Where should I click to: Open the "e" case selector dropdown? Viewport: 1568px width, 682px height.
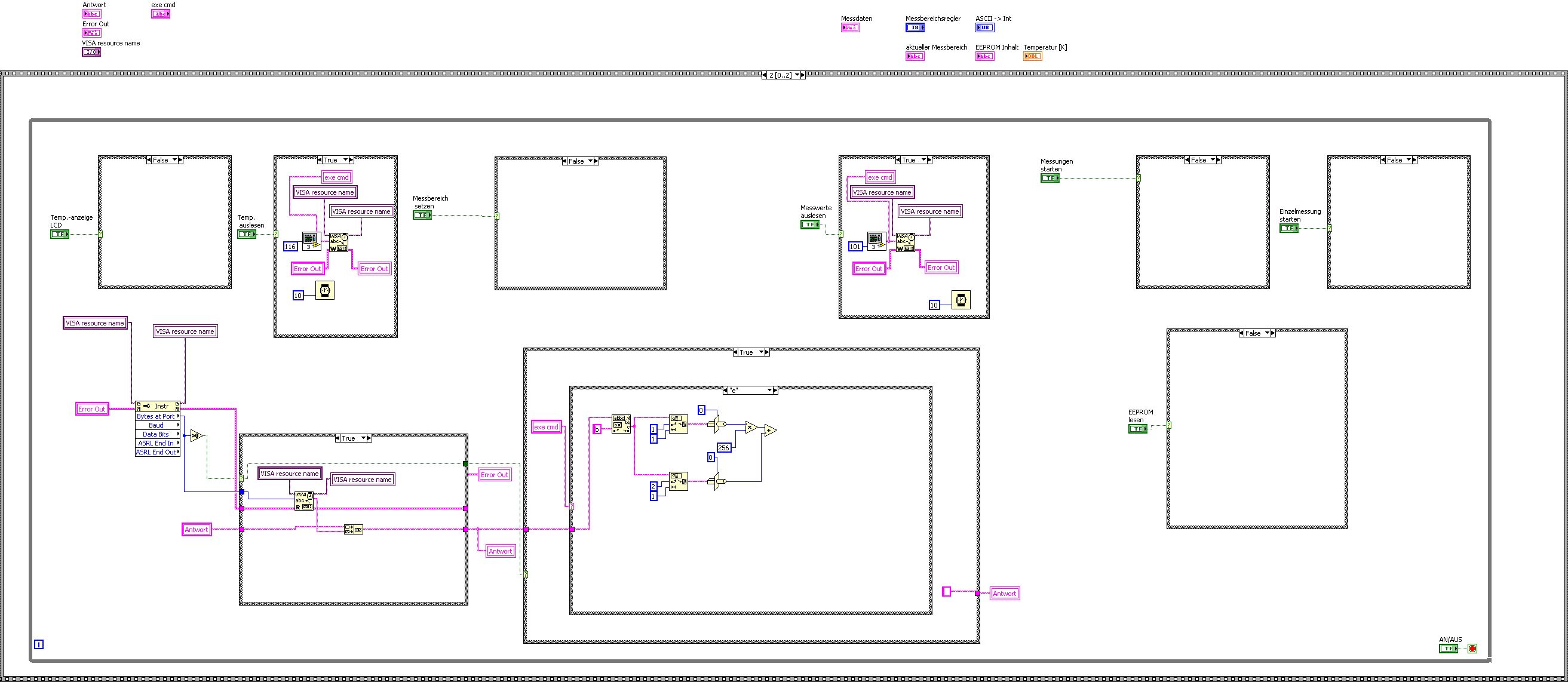coord(770,391)
